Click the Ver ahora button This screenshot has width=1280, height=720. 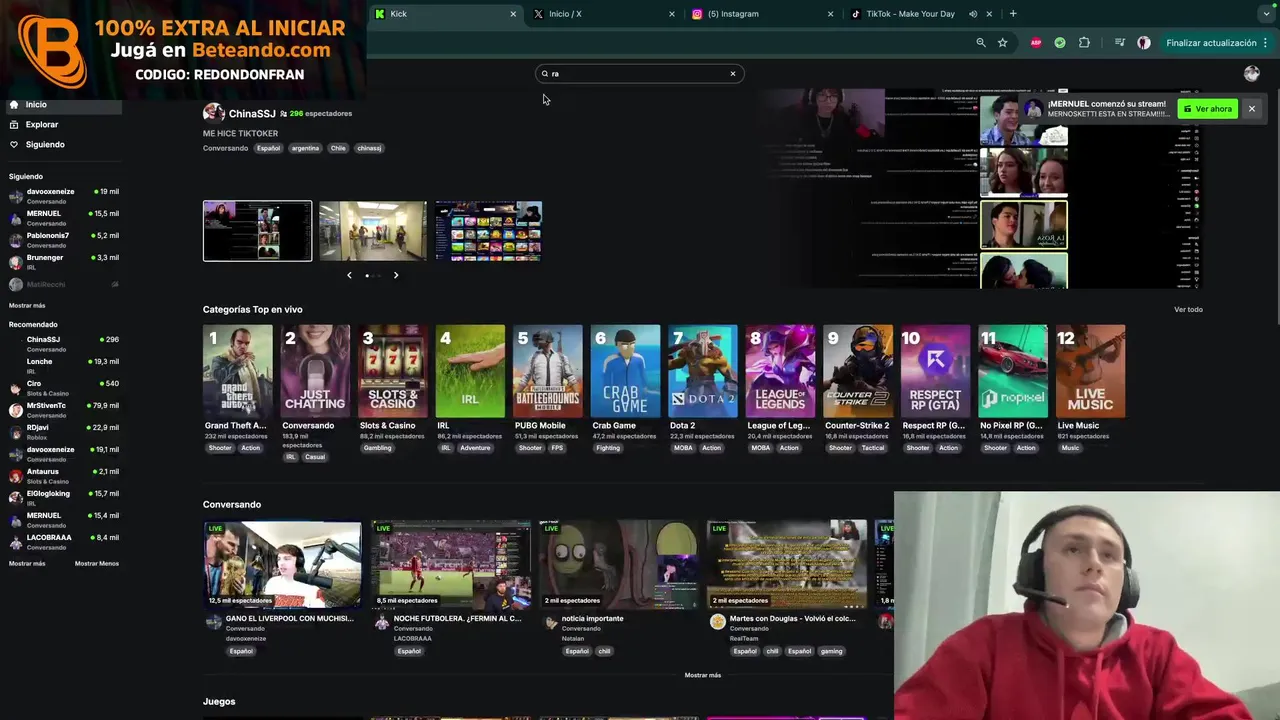click(1208, 109)
